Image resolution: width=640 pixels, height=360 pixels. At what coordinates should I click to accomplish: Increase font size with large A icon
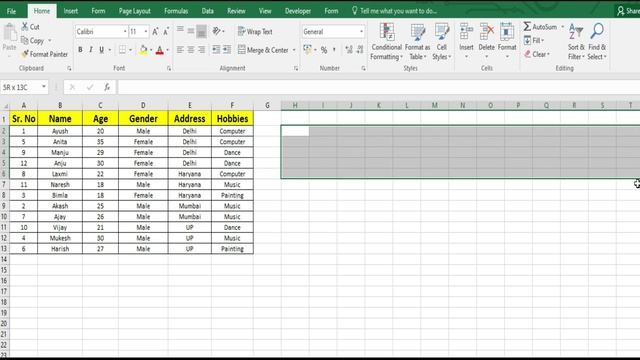[155, 31]
